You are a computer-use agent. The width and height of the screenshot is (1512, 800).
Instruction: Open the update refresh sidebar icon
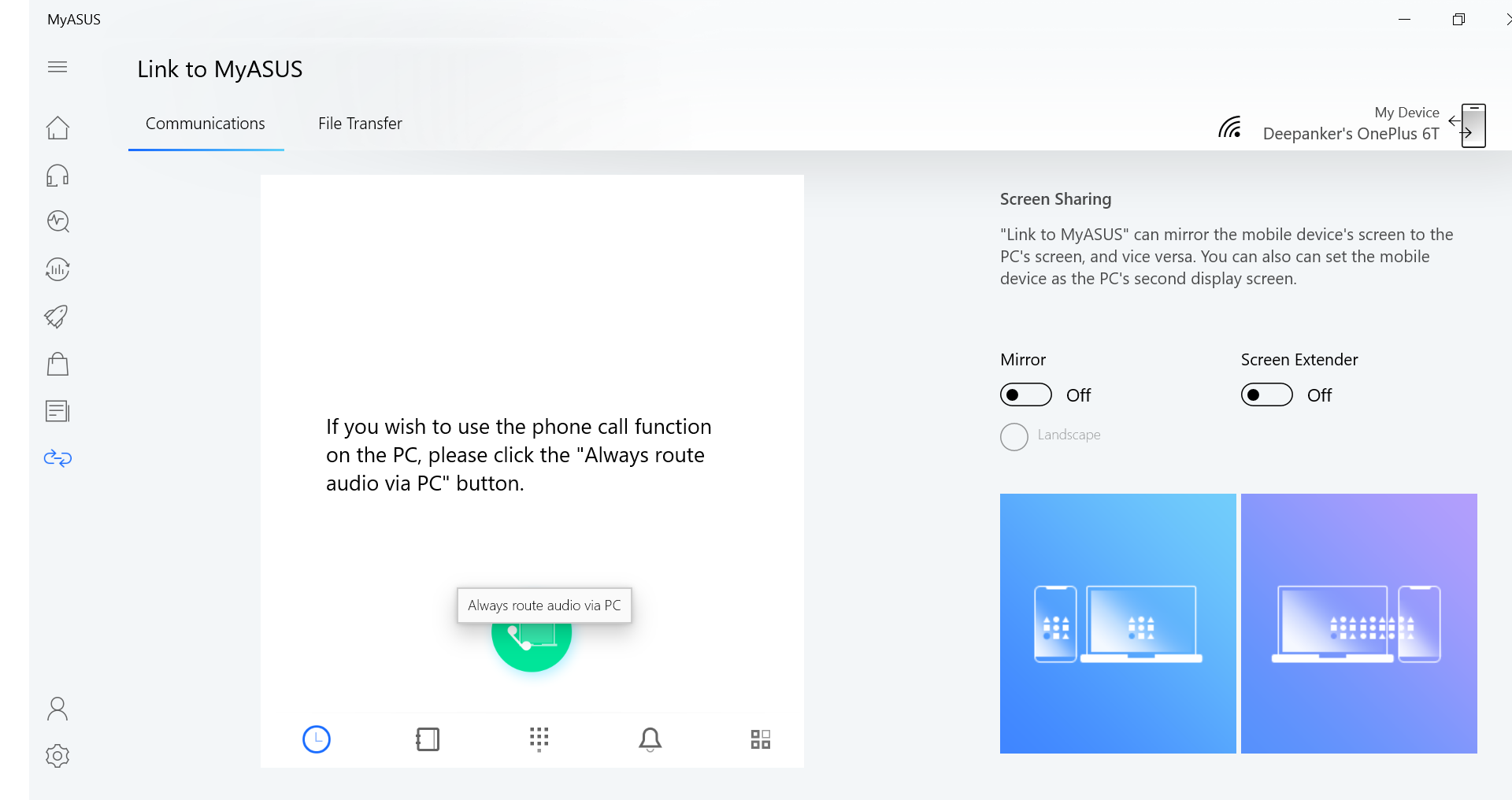(x=57, y=269)
